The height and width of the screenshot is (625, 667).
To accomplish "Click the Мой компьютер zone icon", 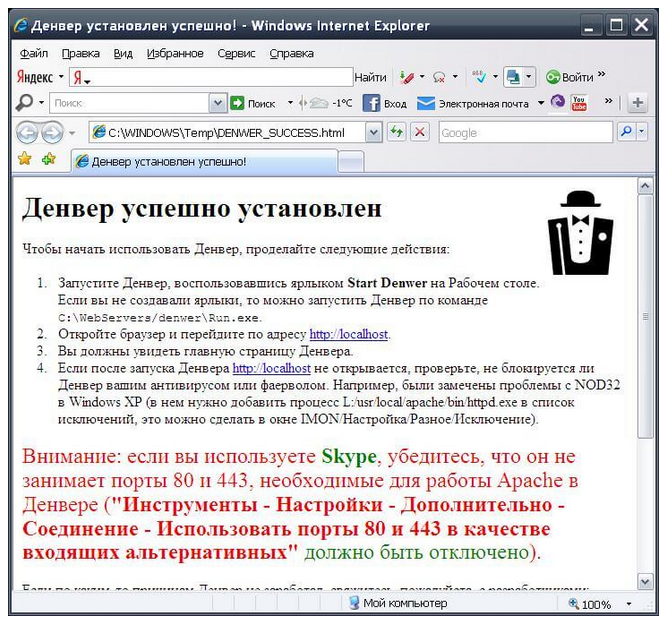I will [354, 602].
